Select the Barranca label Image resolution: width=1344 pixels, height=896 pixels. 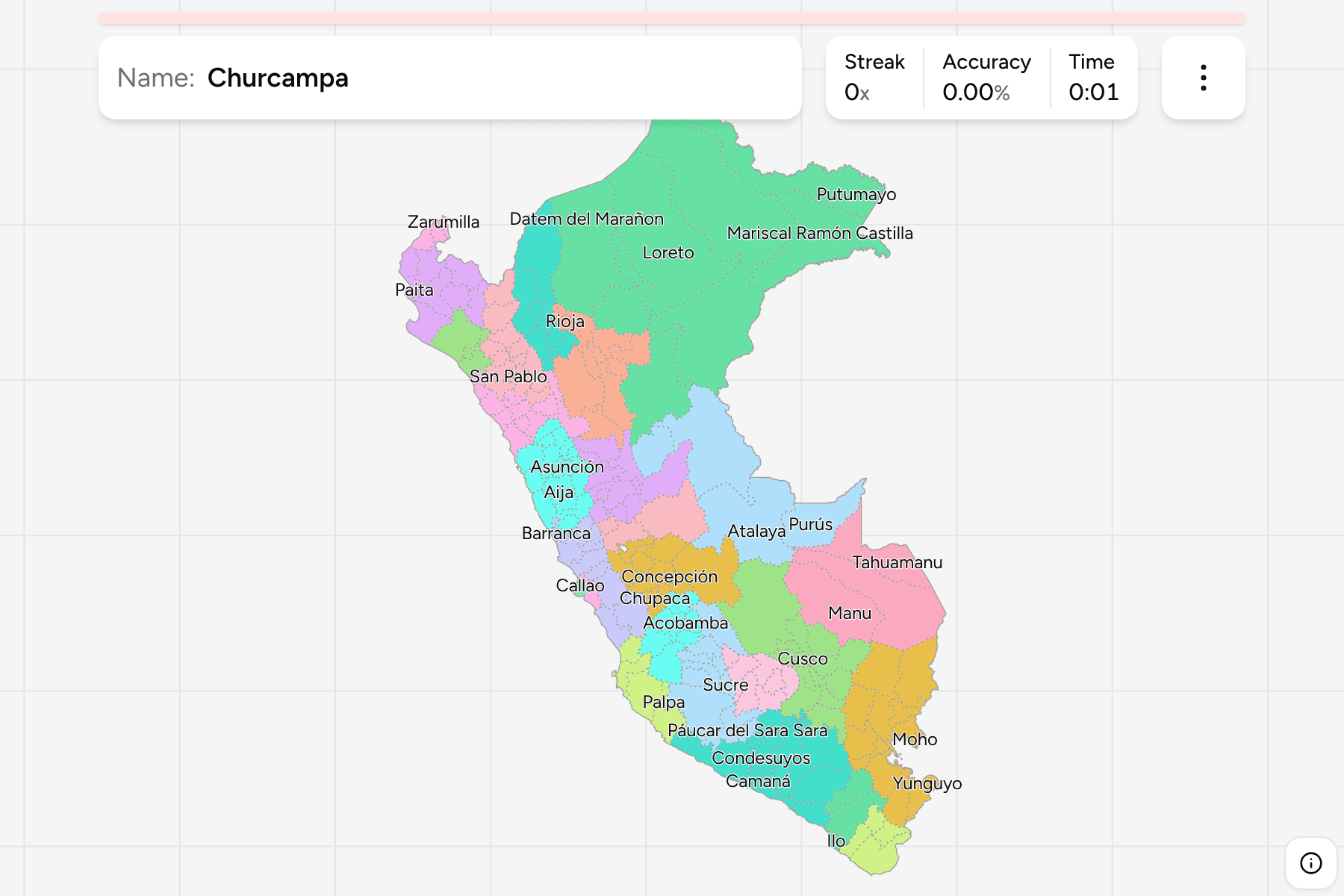[x=556, y=533]
